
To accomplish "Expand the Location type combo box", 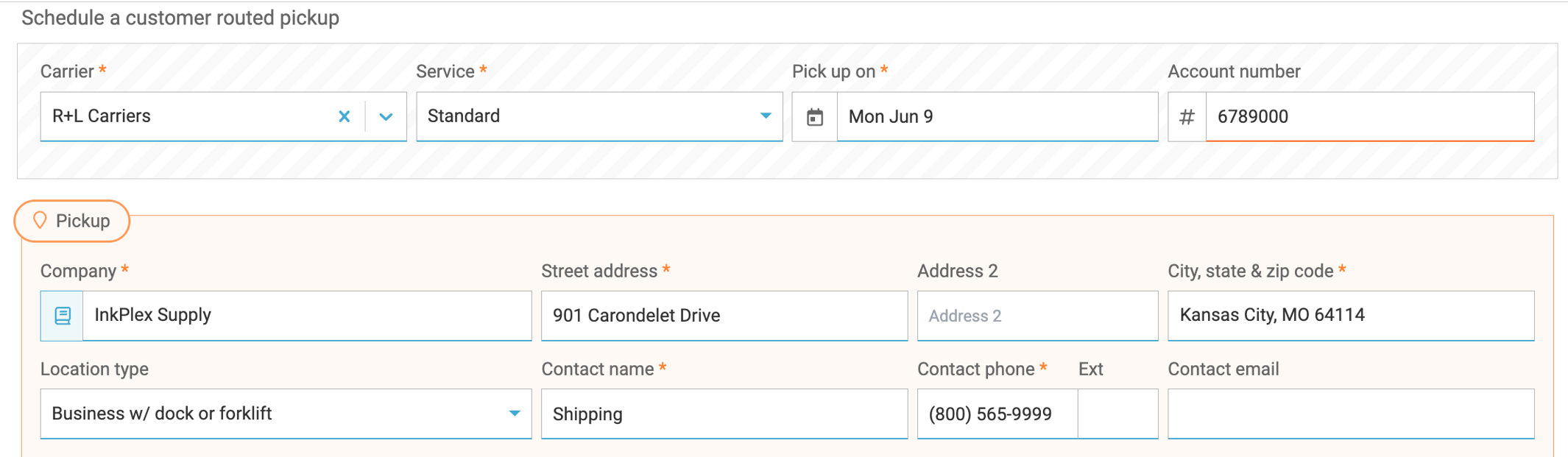I will coord(286,414).
